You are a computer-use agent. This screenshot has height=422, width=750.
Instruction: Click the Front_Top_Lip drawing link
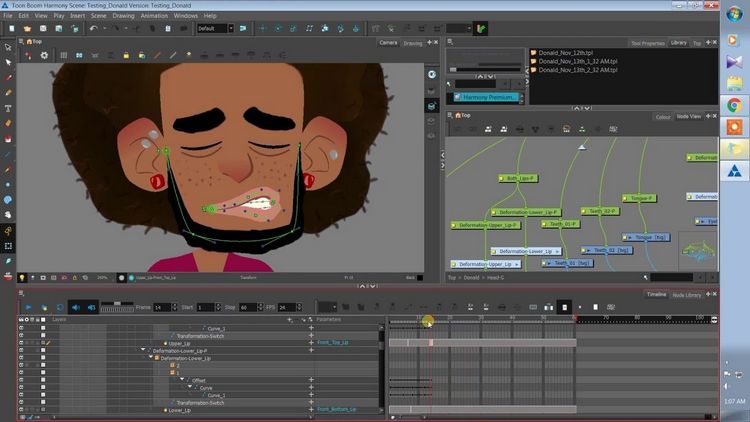(333, 343)
